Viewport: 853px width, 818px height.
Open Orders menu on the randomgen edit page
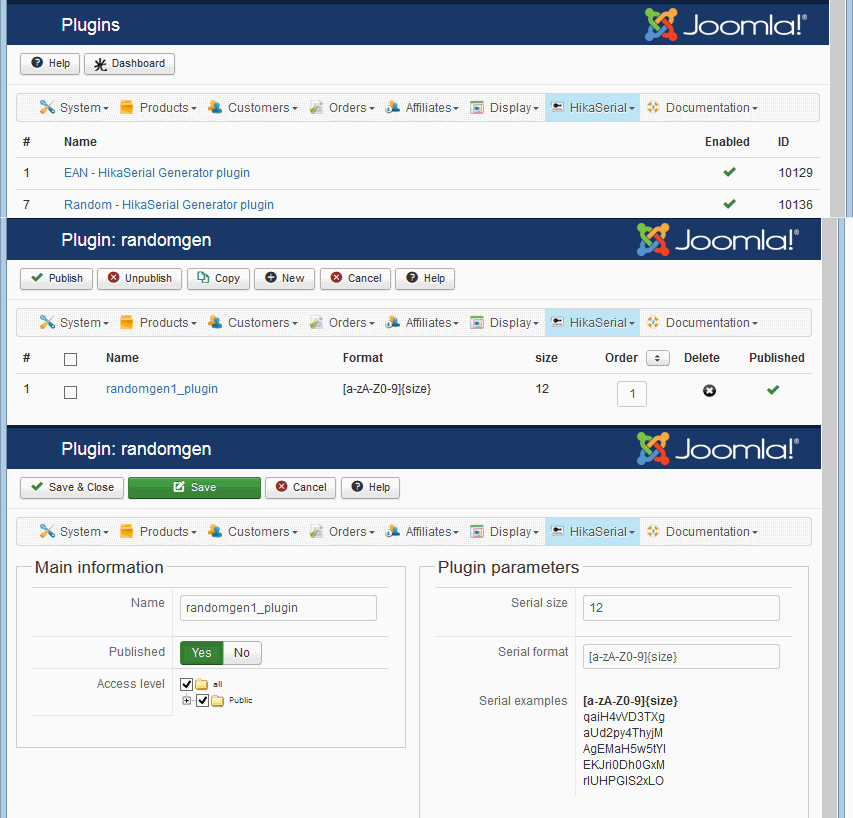(x=342, y=531)
